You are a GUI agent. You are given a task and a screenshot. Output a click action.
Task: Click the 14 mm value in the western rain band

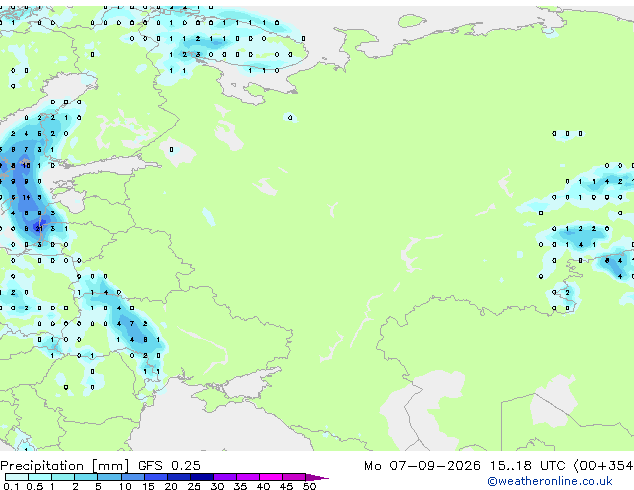26,197
